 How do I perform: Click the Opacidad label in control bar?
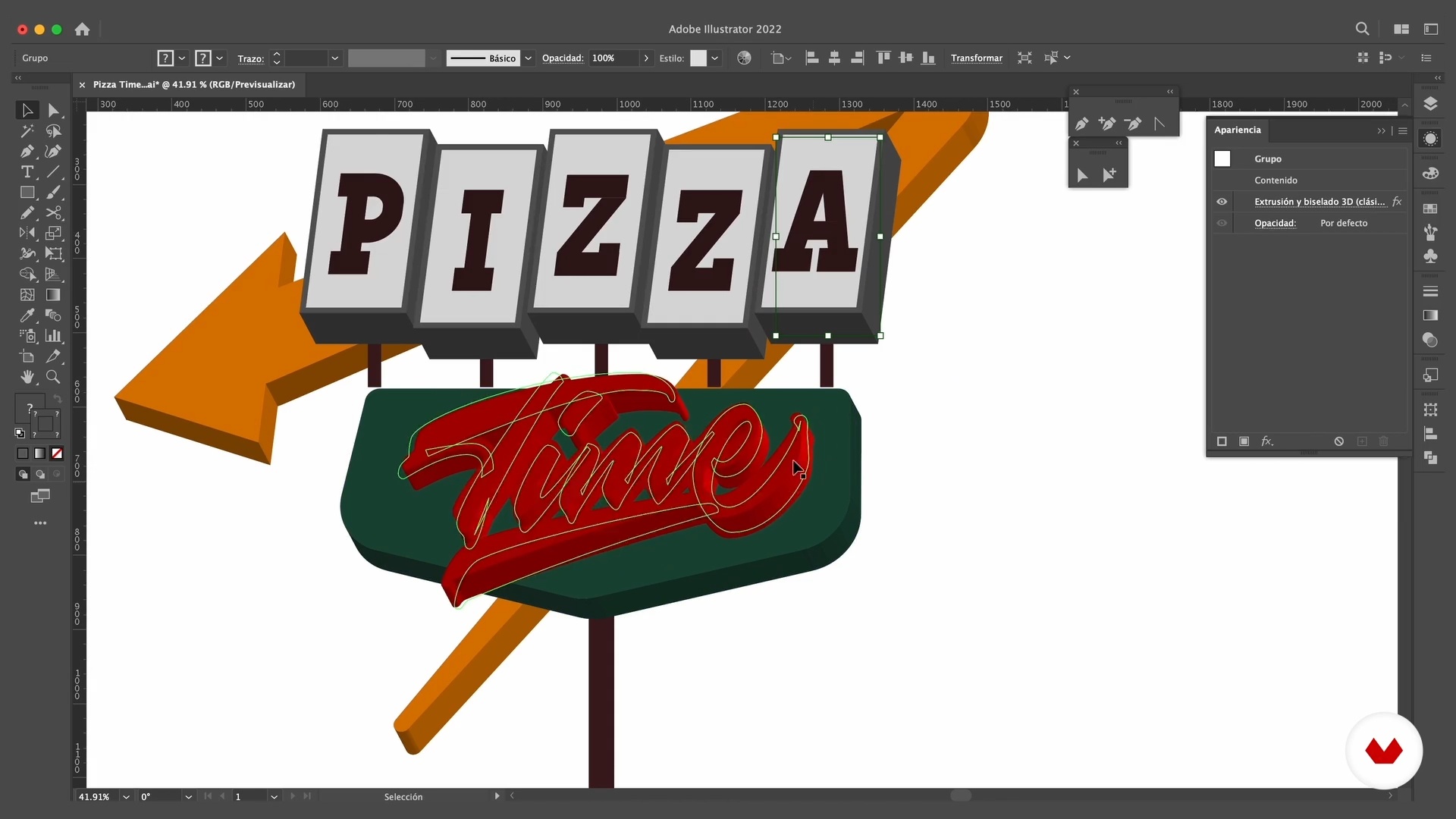[563, 58]
